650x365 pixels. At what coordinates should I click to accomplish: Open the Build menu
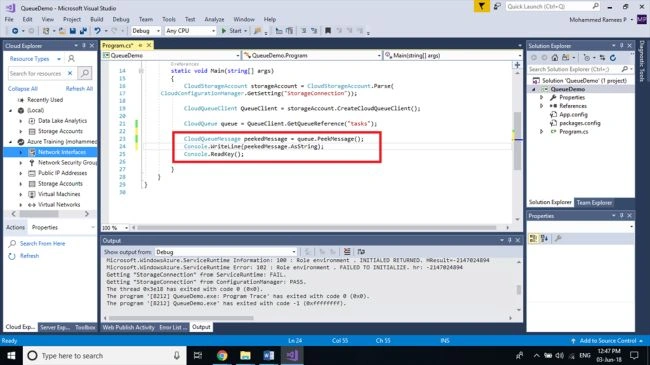point(97,19)
